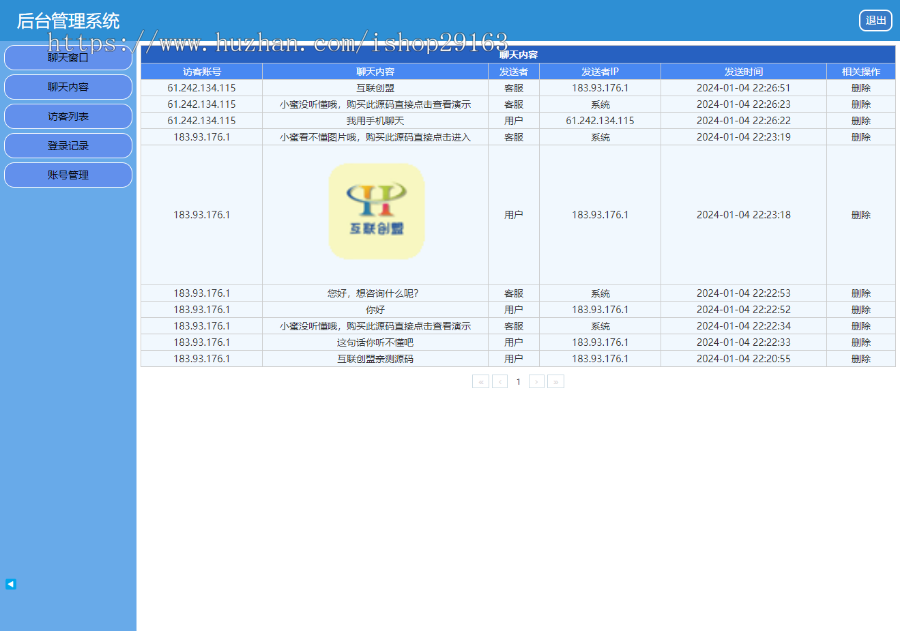Image resolution: width=900 pixels, height=631 pixels.
Task: Delete the message sent at 22:26:51
Action: [x=861, y=88]
